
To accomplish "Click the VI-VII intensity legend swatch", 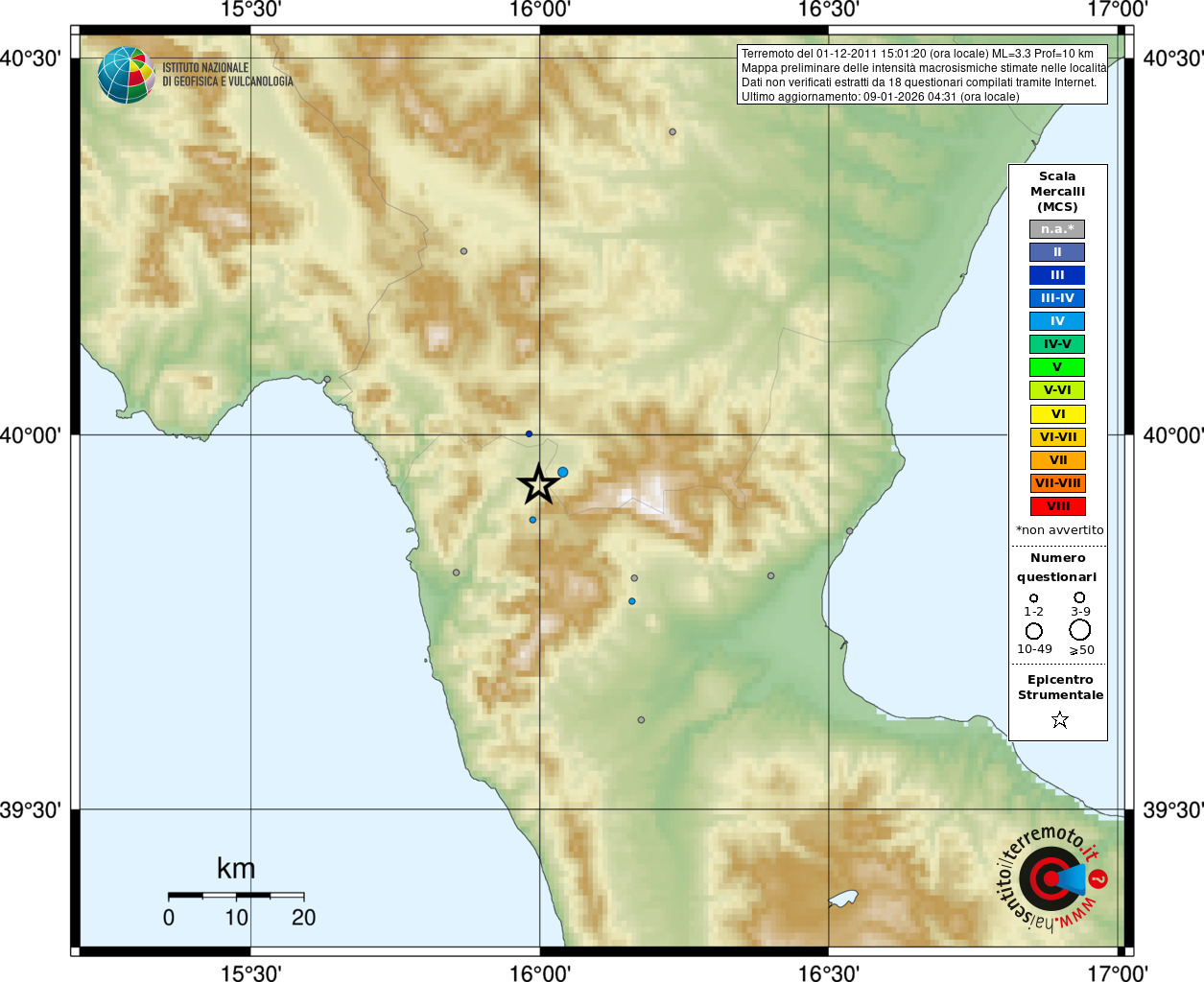I will (1057, 437).
